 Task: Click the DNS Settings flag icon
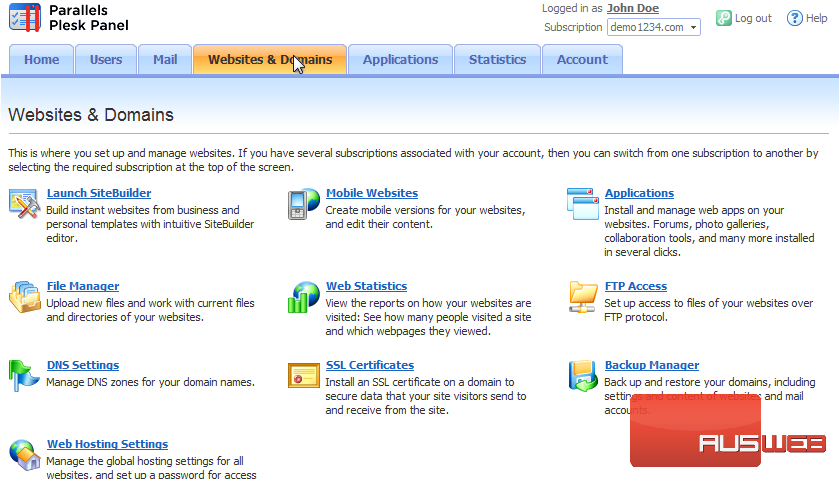(x=24, y=375)
